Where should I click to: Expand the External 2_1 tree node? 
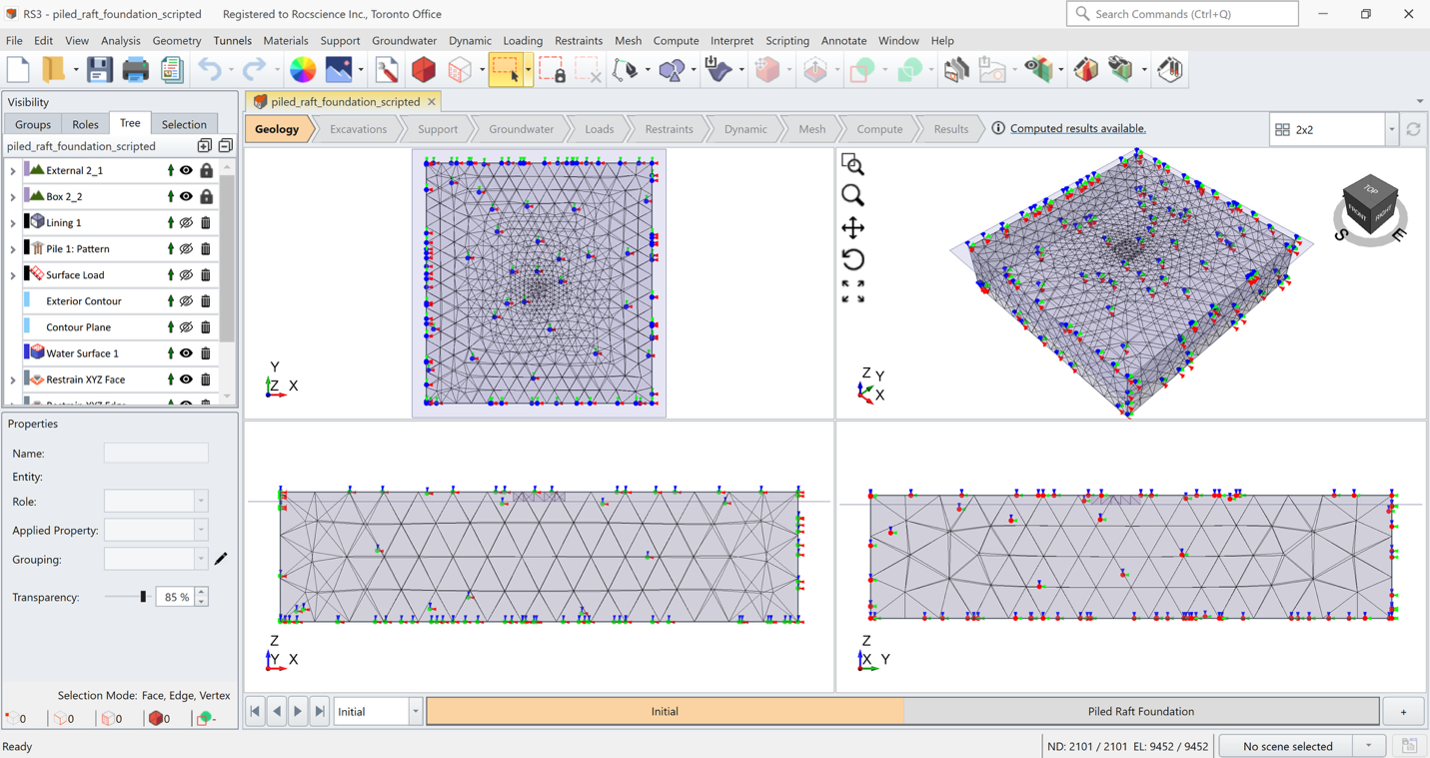click(x=13, y=171)
